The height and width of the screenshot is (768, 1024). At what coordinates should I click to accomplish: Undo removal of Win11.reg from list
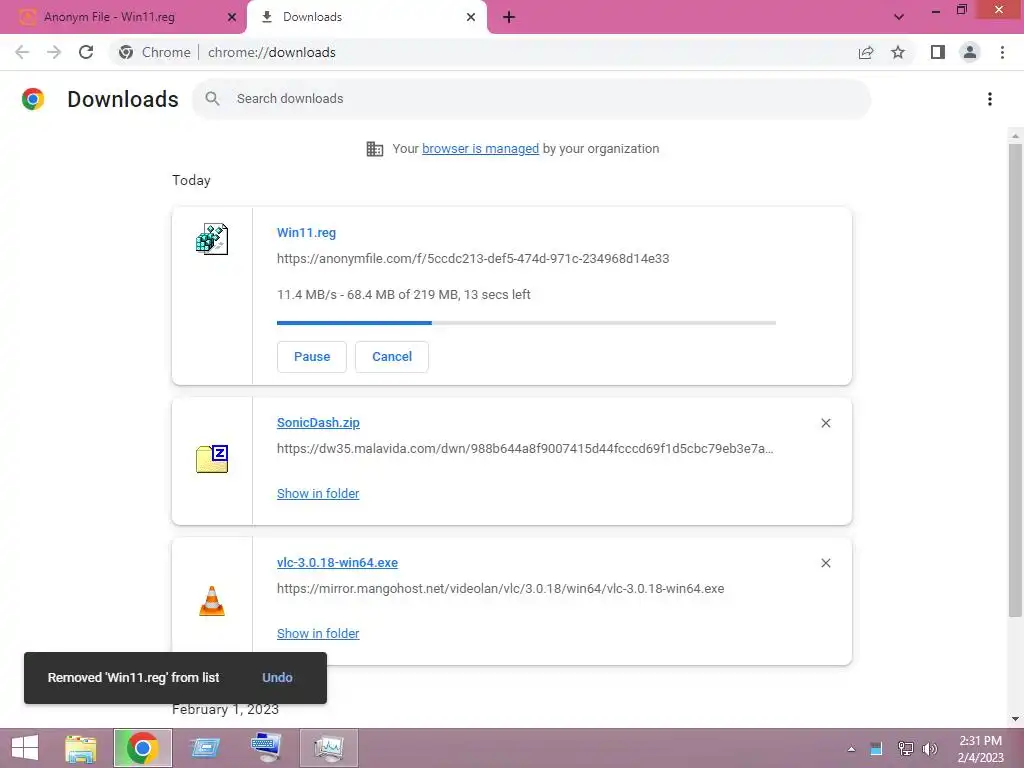click(277, 677)
